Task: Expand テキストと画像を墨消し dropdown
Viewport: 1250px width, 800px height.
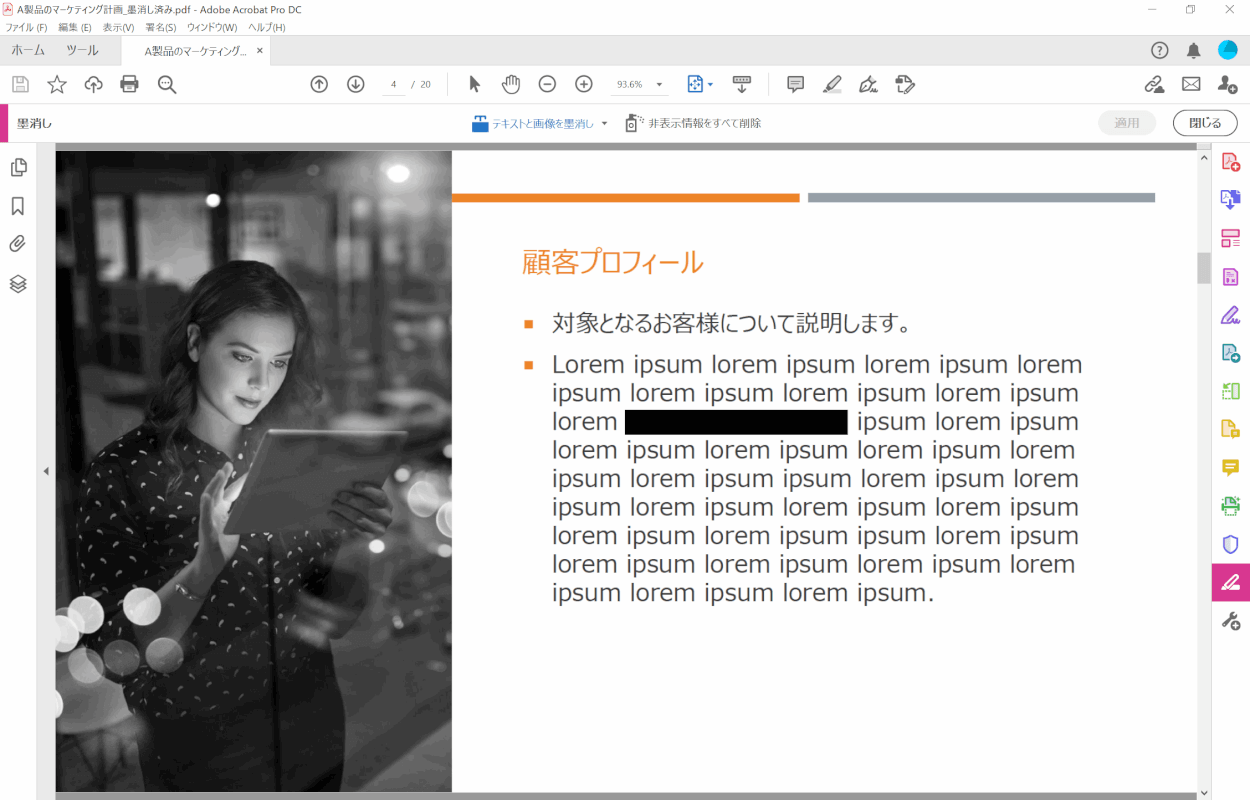Action: click(605, 124)
